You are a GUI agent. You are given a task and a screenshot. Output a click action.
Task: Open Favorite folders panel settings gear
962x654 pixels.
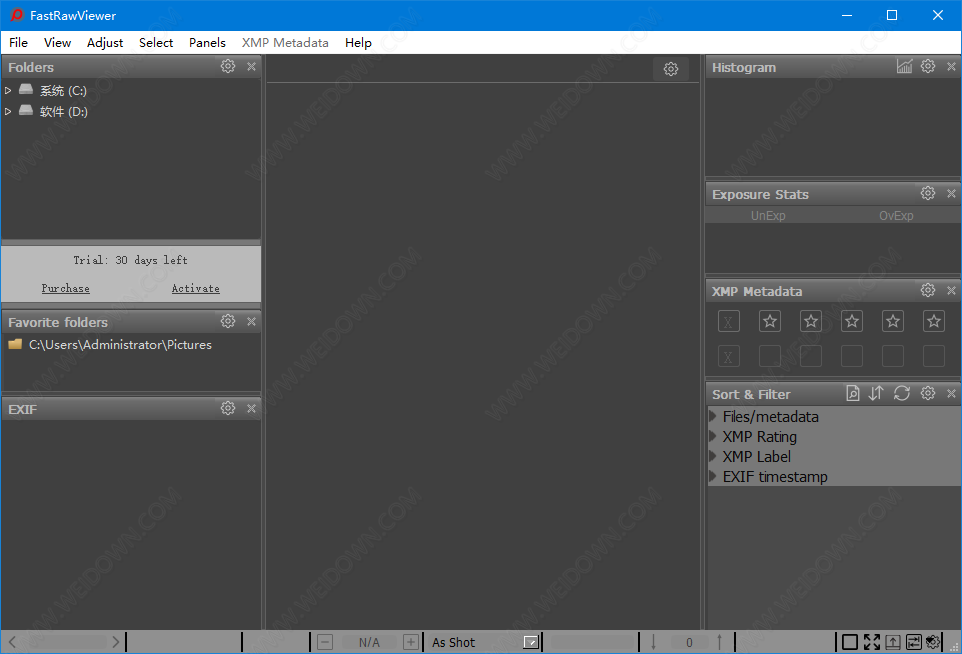pyautogui.click(x=228, y=321)
